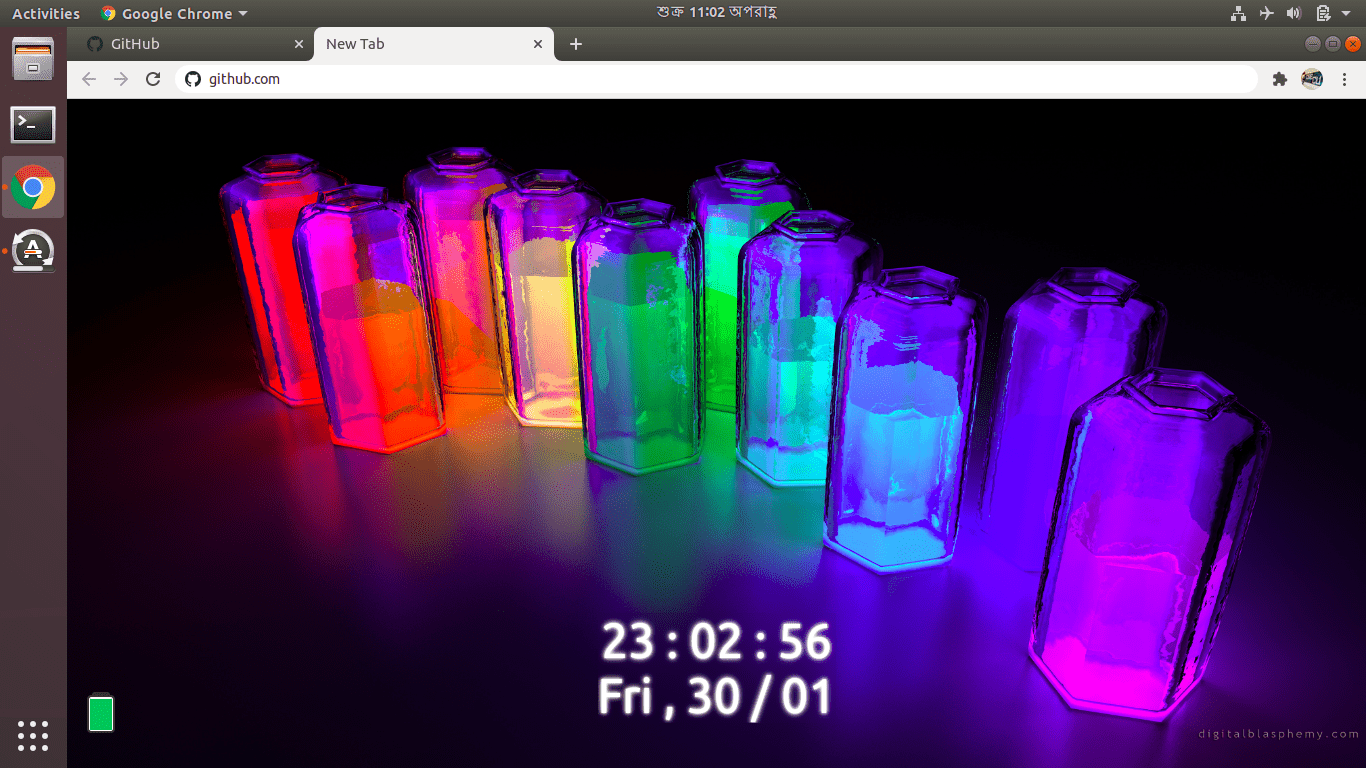Open the Chrome profile avatar
The height and width of the screenshot is (768, 1366).
[x=1312, y=79]
